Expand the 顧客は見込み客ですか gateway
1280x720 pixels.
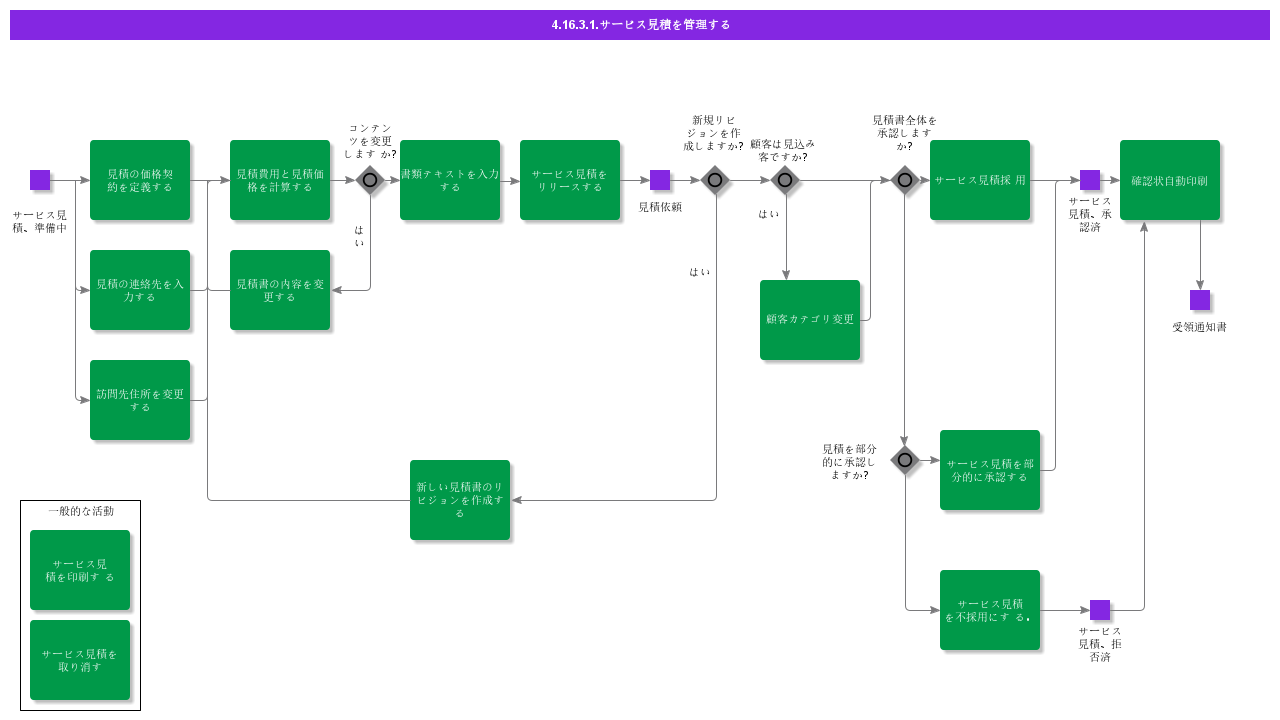pyautogui.click(x=785, y=180)
